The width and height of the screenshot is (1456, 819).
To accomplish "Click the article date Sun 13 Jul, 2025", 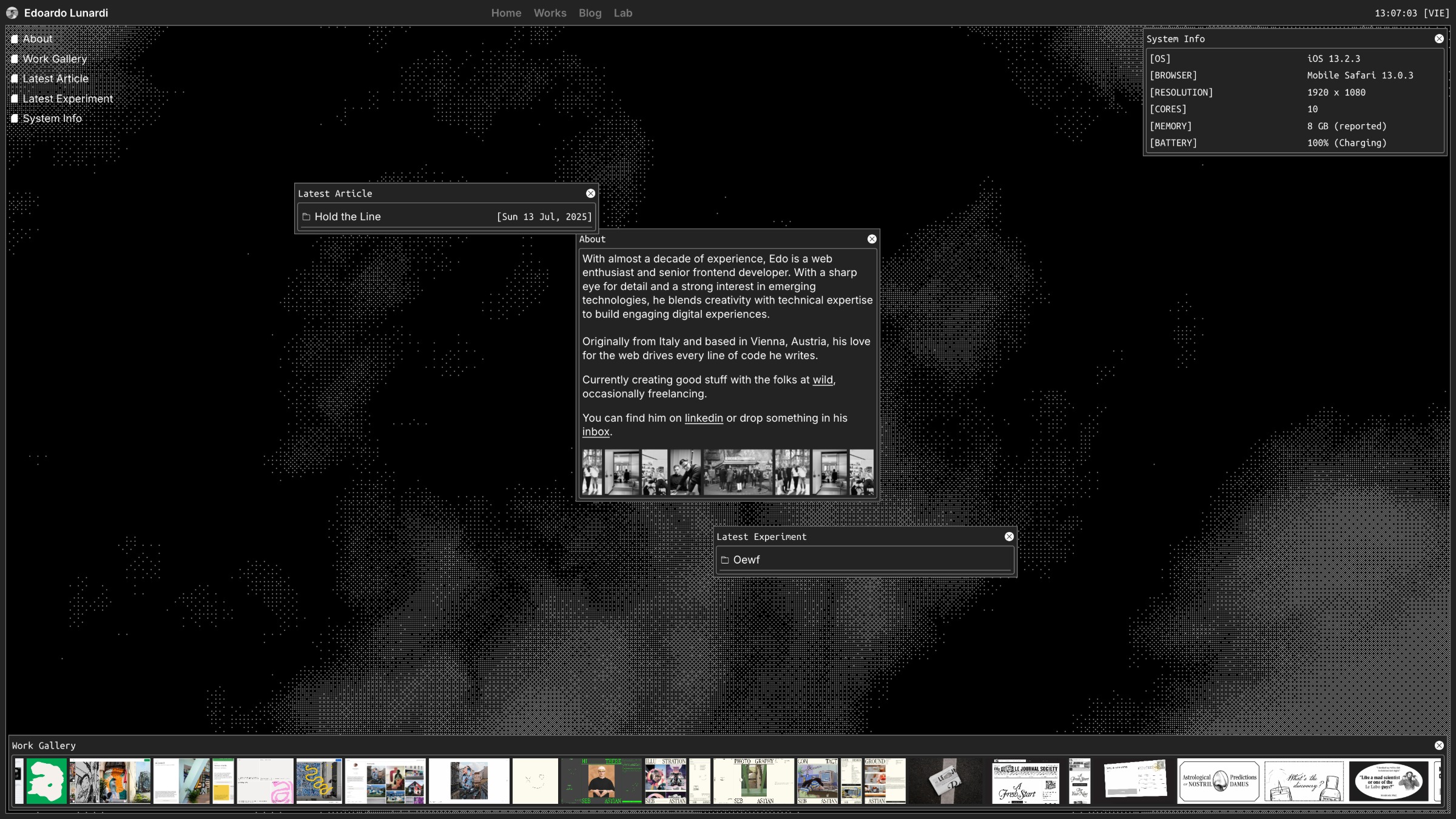I will 544,217.
